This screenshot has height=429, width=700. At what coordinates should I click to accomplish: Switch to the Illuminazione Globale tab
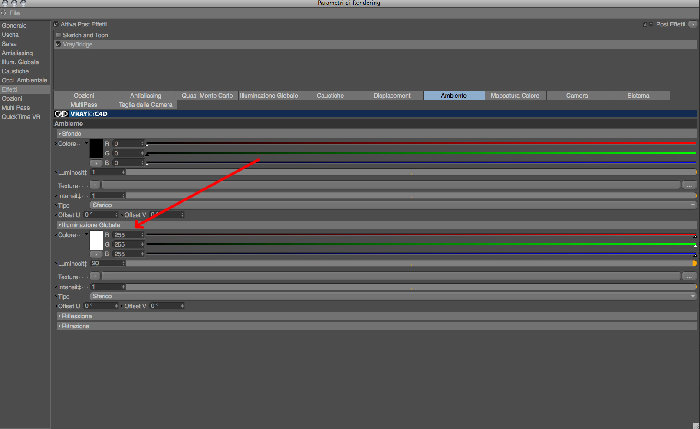pyautogui.click(x=269, y=96)
